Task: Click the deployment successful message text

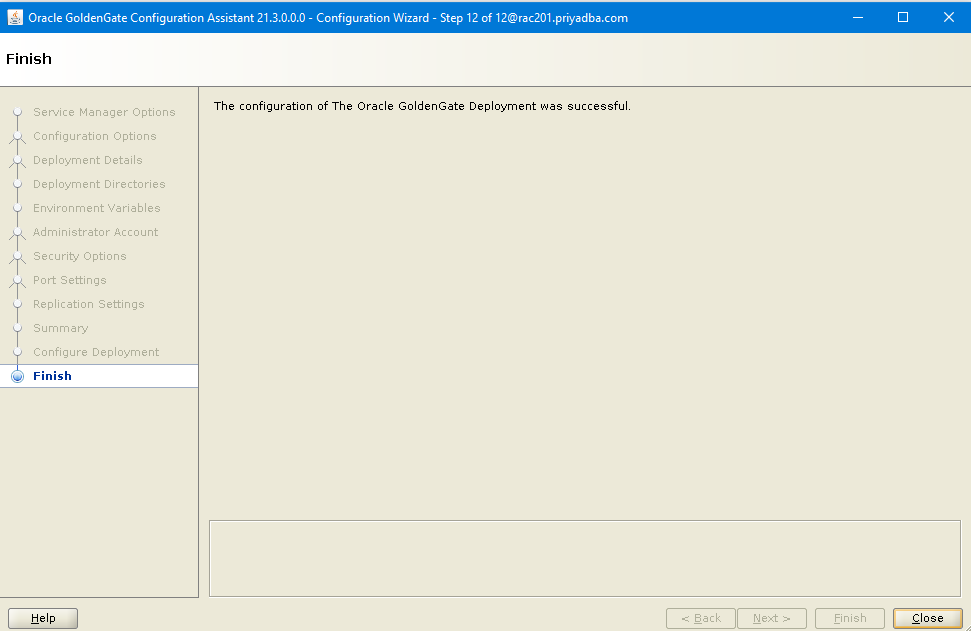Action: tap(422, 106)
